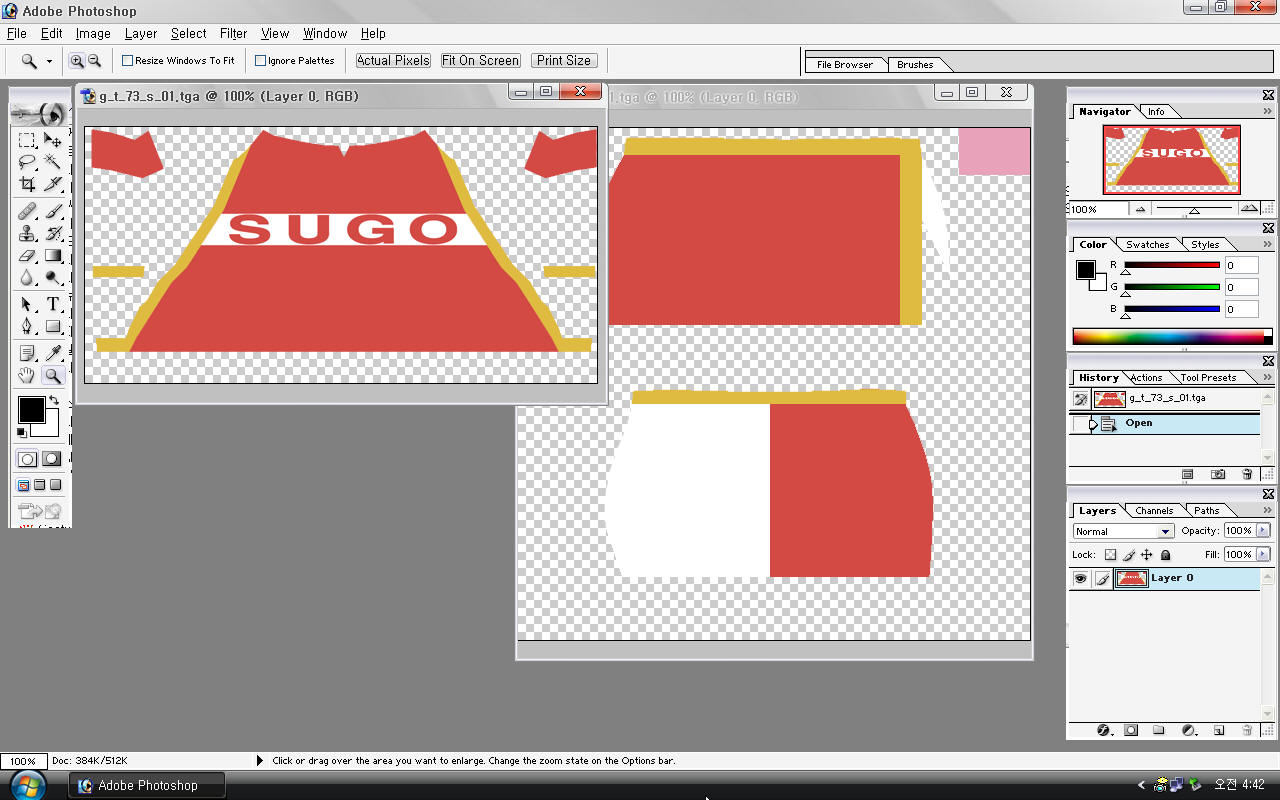Image resolution: width=1280 pixels, height=800 pixels.
Task: Select the Pen tool
Action: point(28,326)
